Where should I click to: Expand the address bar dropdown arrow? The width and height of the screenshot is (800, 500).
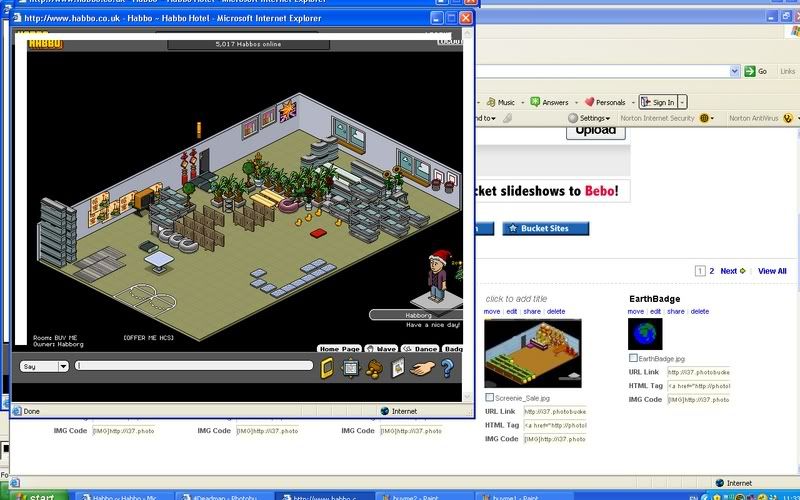click(735, 71)
